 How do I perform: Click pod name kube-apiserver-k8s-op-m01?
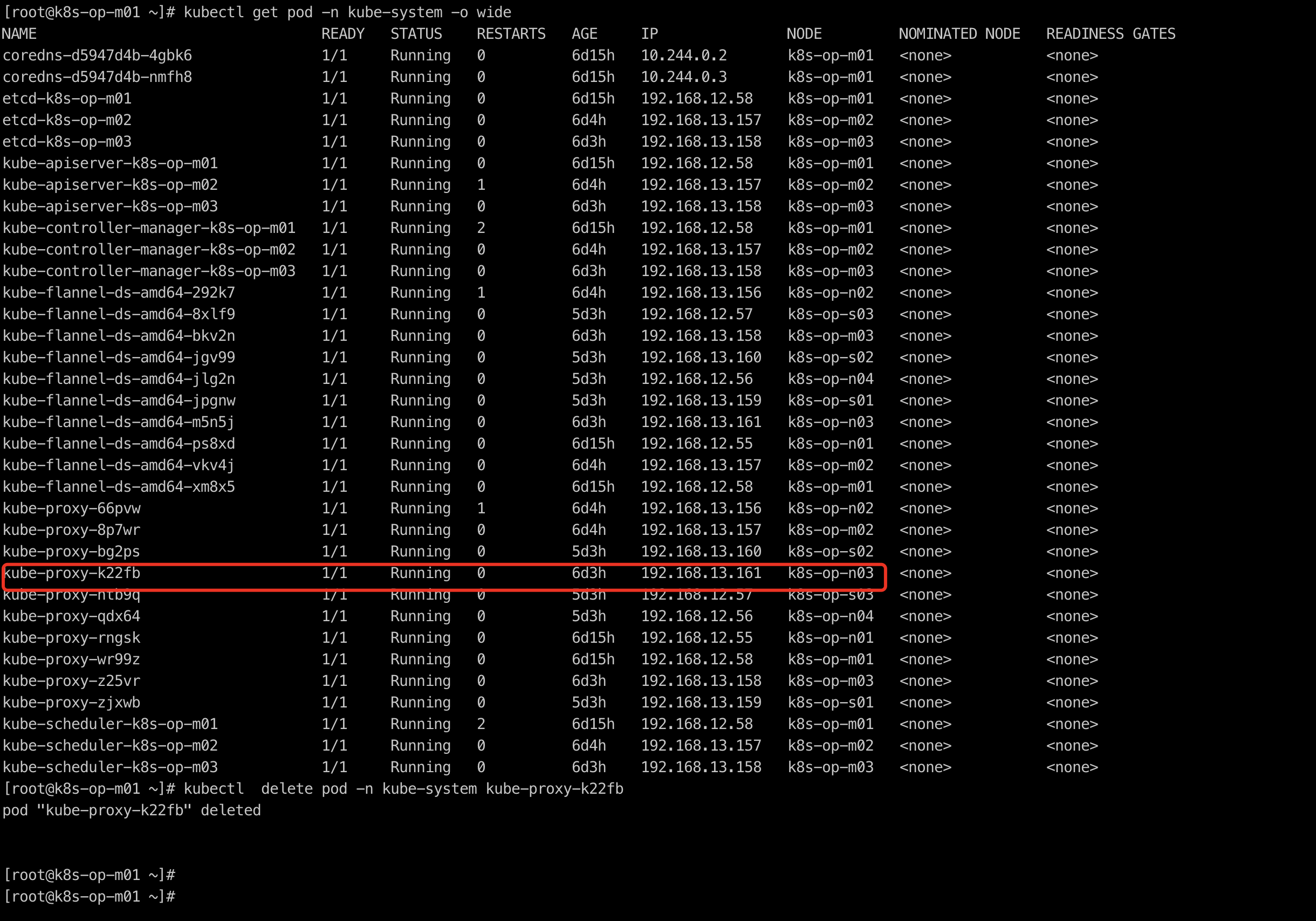(110, 163)
